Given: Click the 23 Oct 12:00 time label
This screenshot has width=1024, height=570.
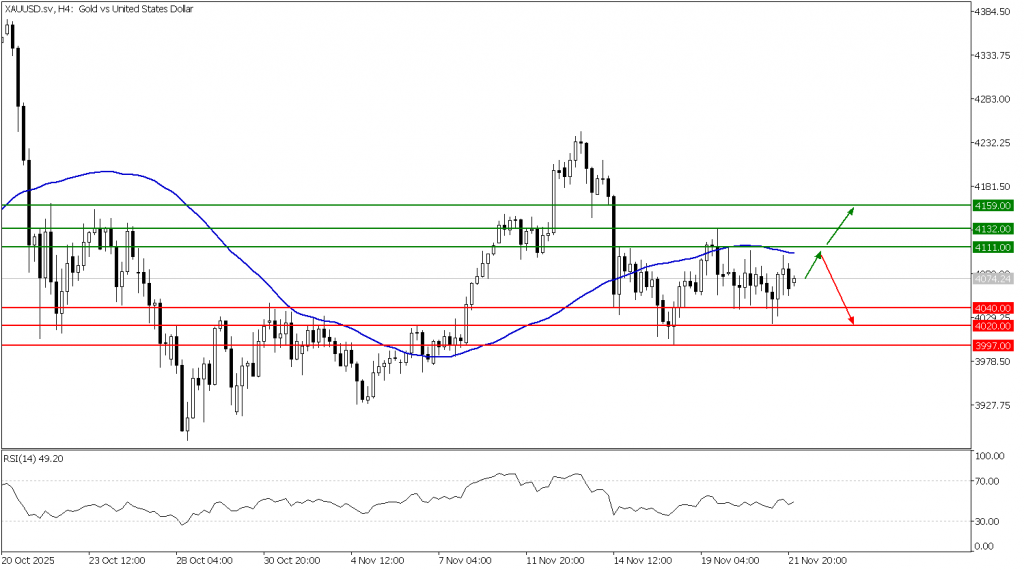Looking at the screenshot, I should click(117, 561).
